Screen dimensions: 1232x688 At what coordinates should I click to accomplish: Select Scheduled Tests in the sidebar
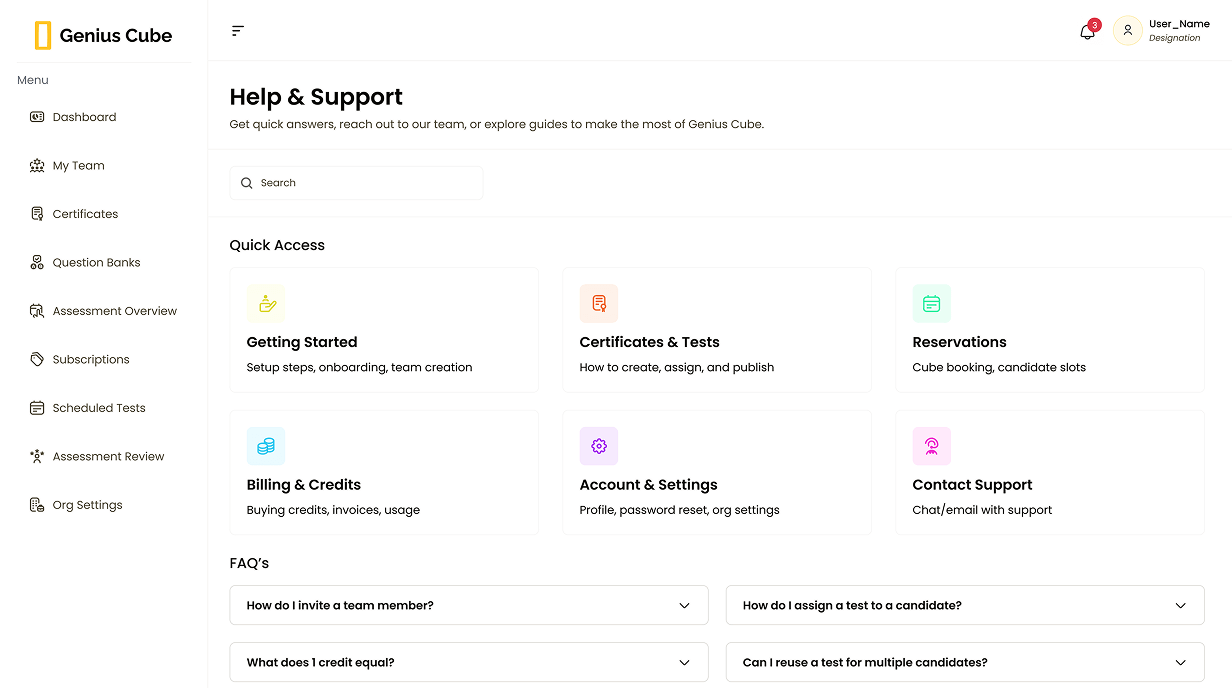(99, 408)
